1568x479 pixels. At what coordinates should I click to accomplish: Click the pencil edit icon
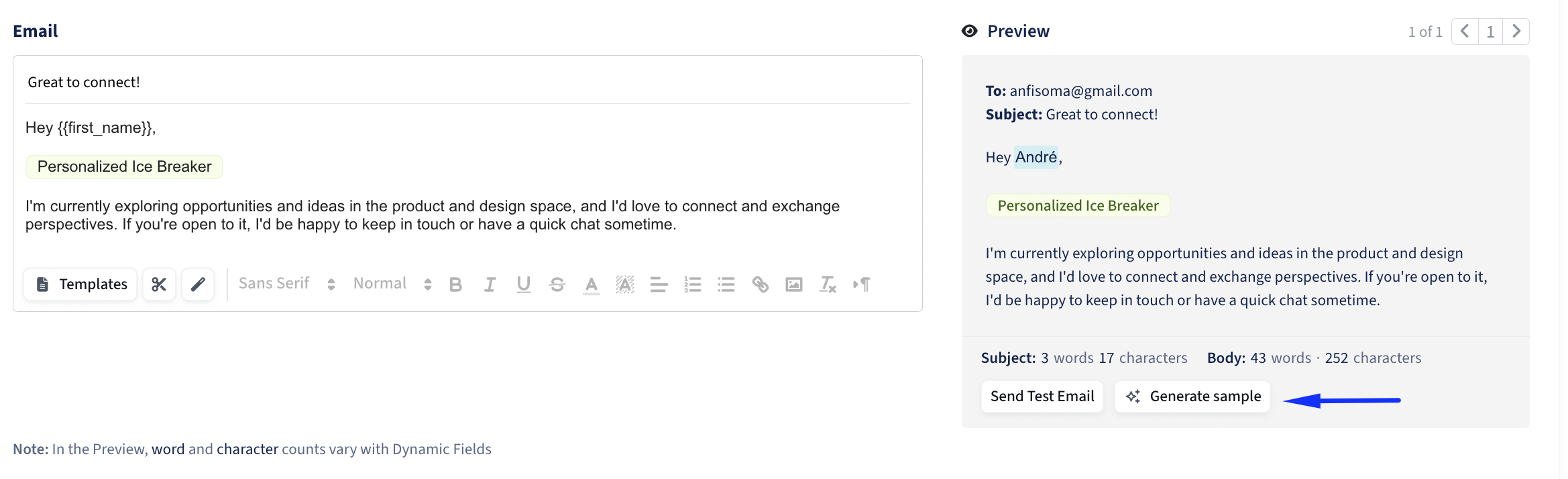tap(198, 284)
